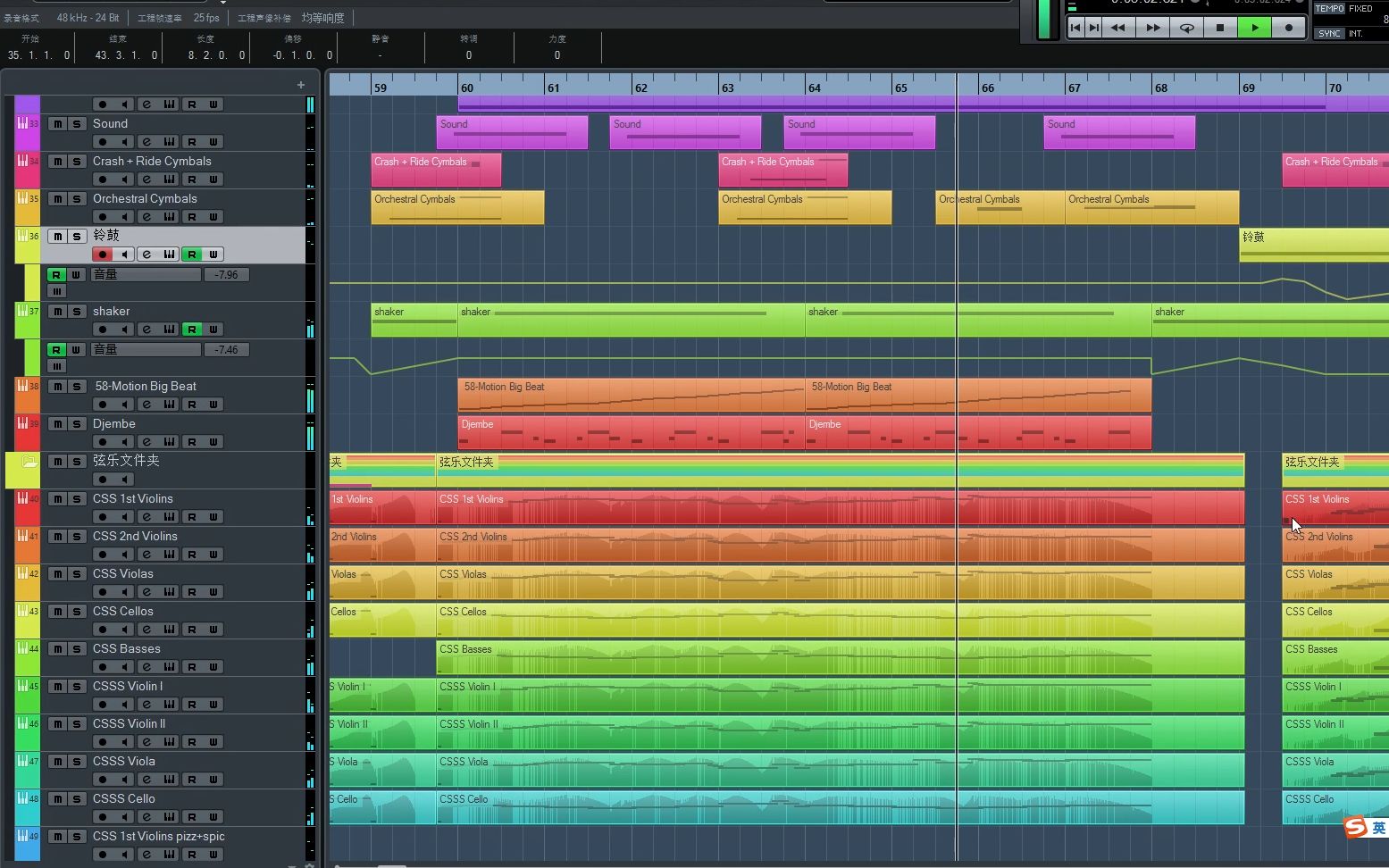This screenshot has height=868, width=1389.
Task: Enable monitor on CSS 2nd Violins track
Action: [x=125, y=555]
